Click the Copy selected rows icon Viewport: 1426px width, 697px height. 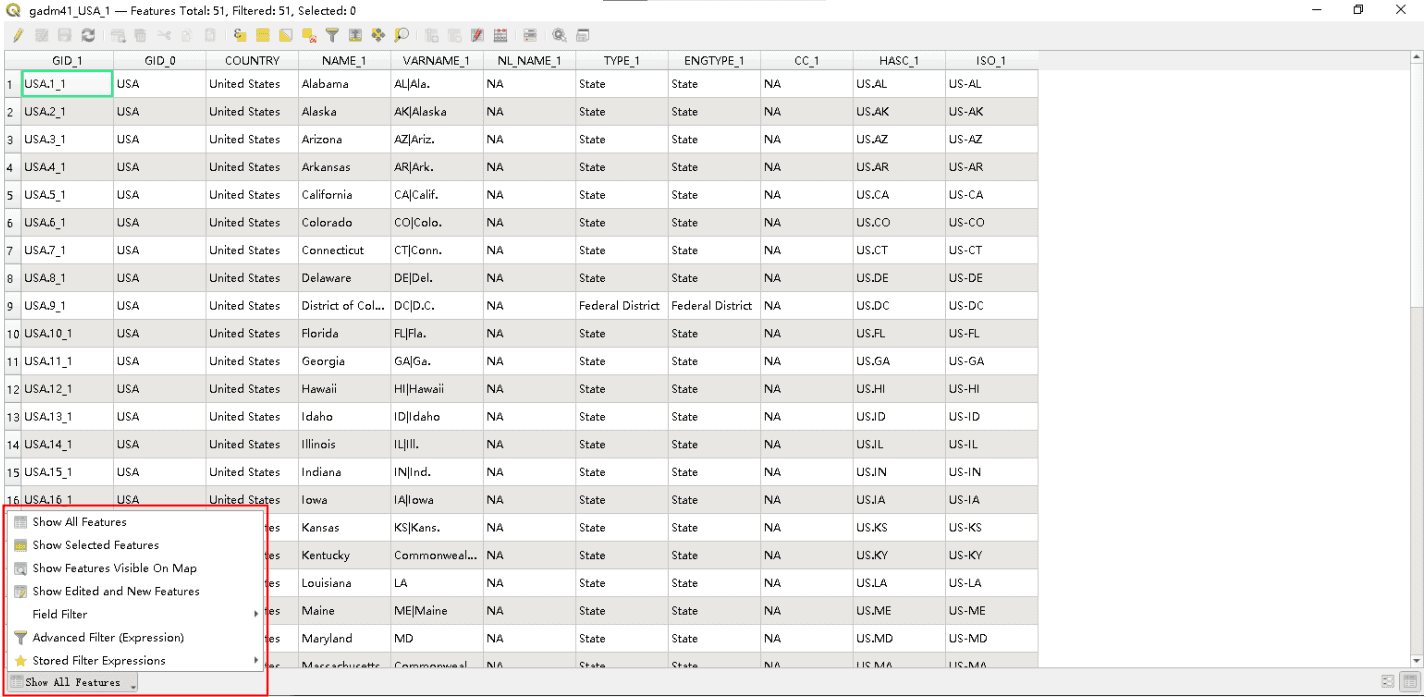(186, 35)
